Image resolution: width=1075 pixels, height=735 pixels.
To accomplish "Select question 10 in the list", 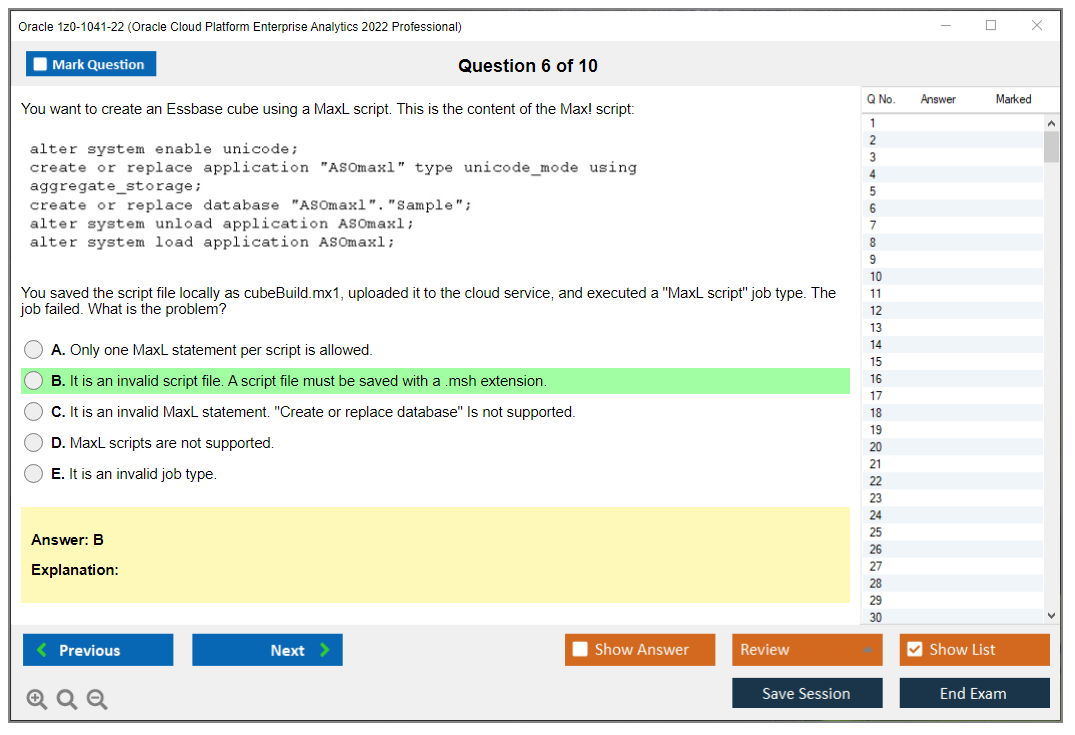I will coord(876,276).
